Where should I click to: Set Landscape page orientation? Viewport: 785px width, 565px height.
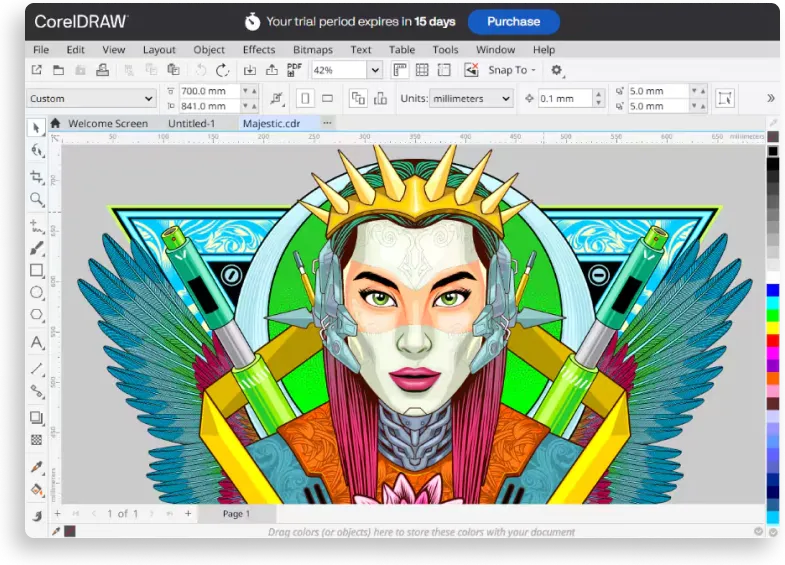click(x=327, y=99)
